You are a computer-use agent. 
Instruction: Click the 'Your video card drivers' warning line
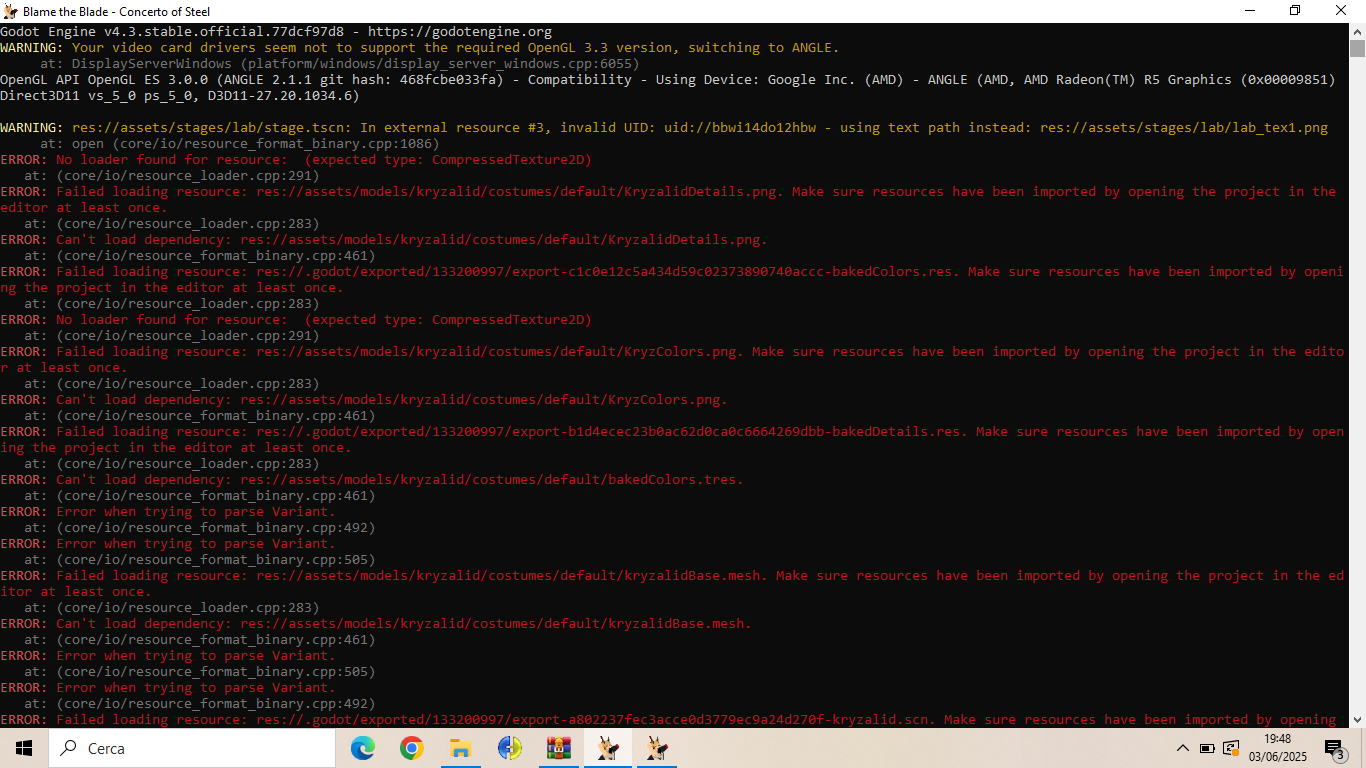(420, 48)
